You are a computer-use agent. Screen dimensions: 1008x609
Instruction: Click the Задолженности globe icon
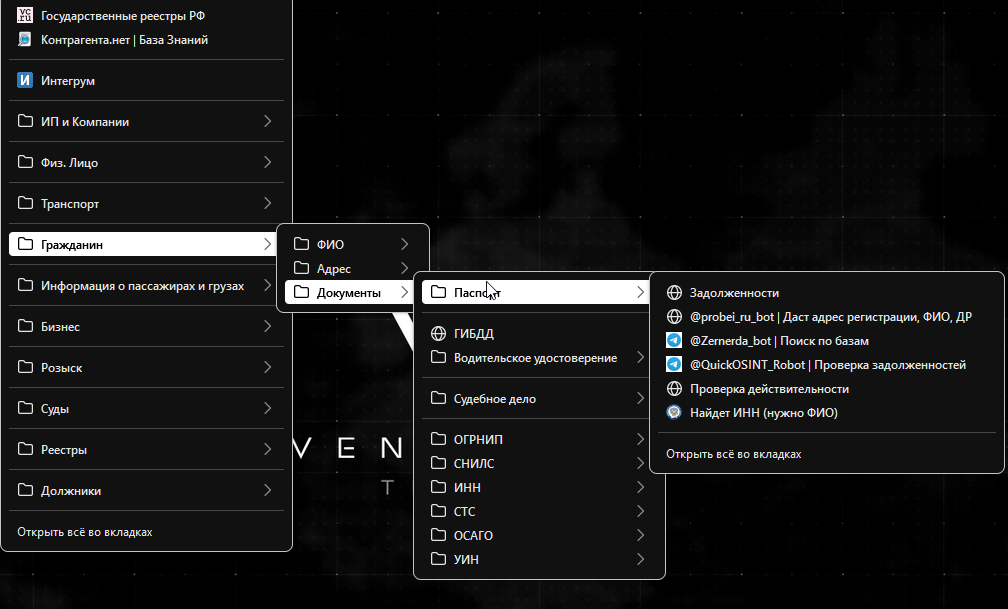pos(674,293)
